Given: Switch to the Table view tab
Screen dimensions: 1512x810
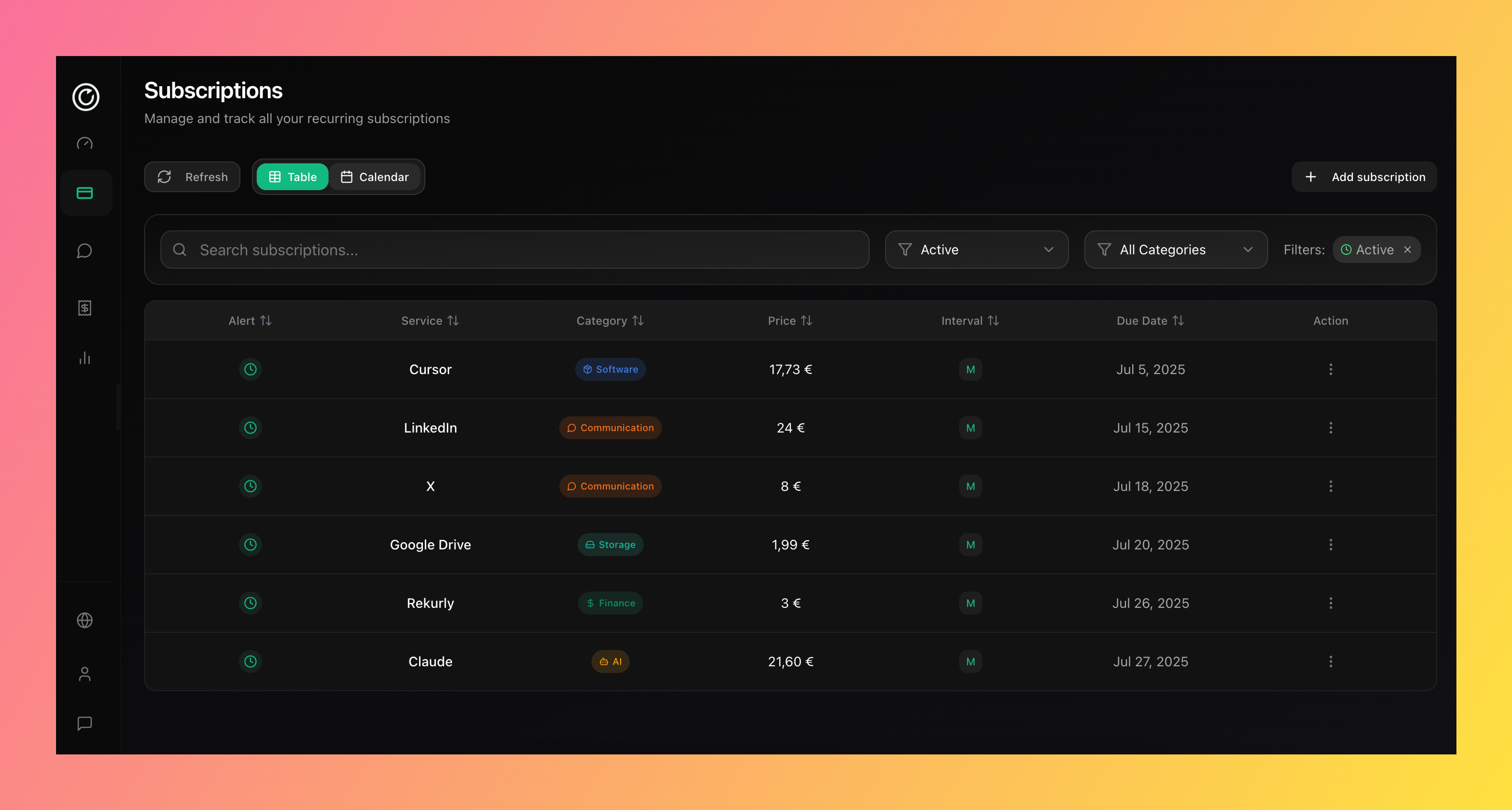Looking at the screenshot, I should coord(292,177).
